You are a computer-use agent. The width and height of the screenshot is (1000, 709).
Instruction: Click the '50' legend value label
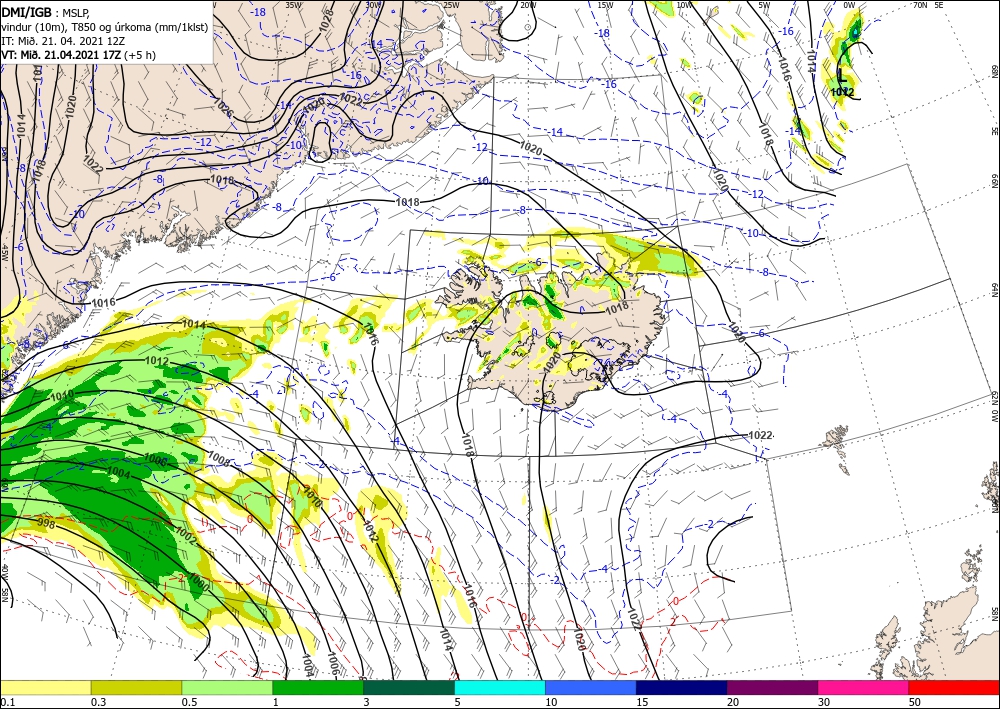coord(915,701)
